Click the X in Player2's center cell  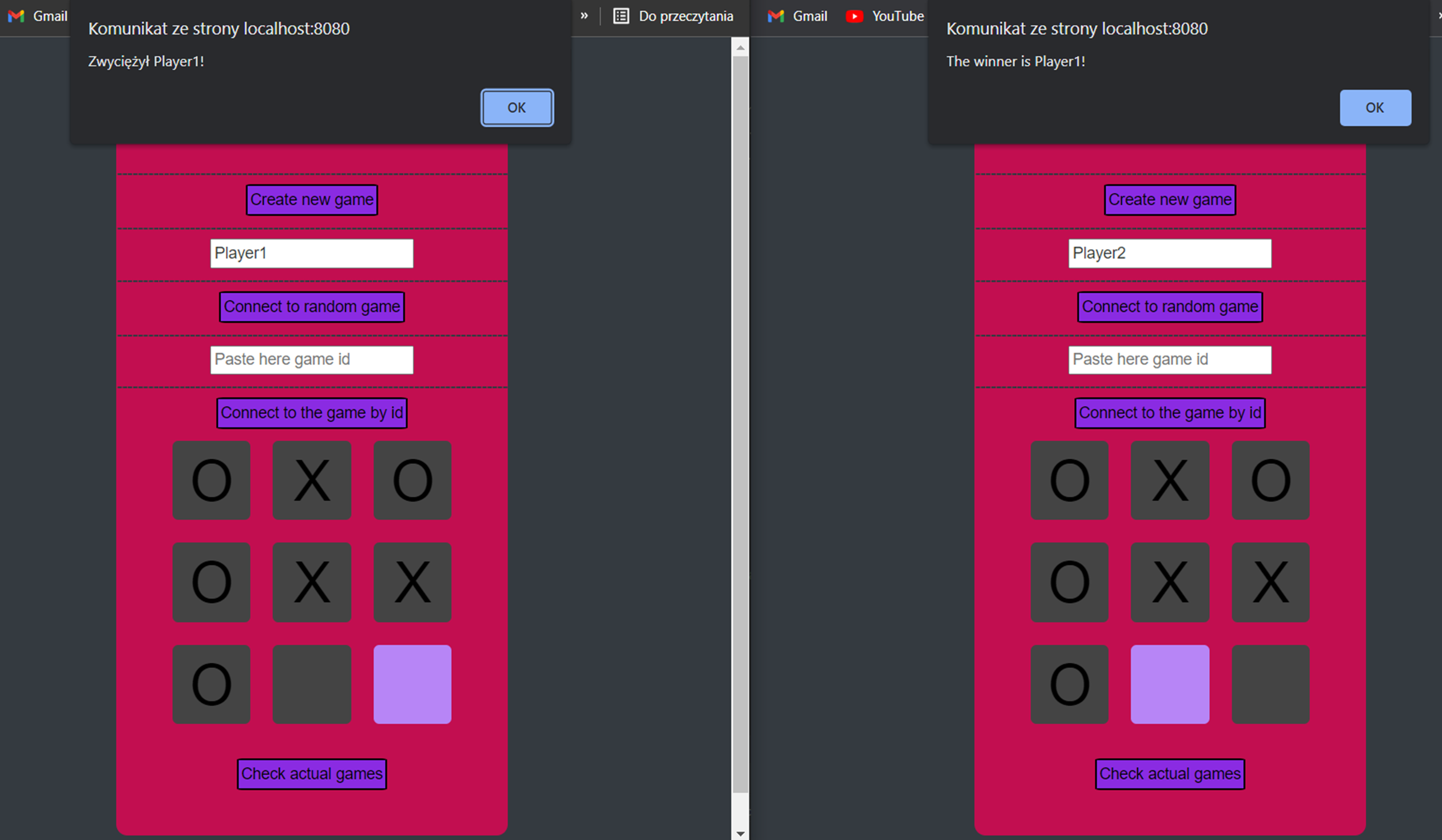coord(1170,582)
